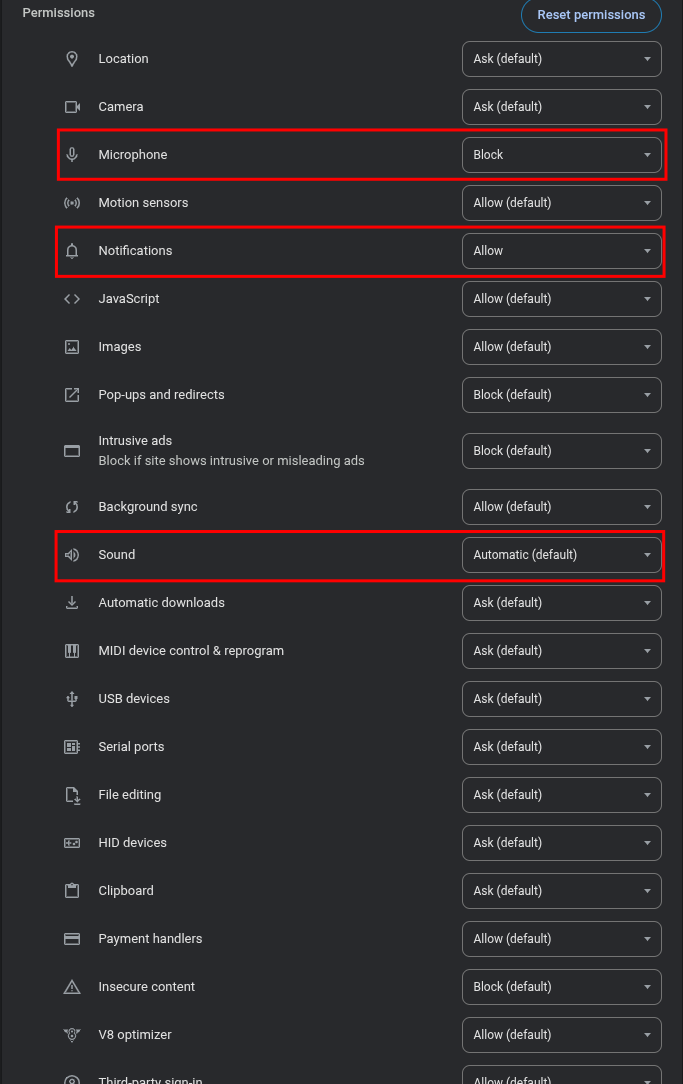Open the Payment handlers dropdown
Screen dimensions: 683x1084
pos(561,939)
